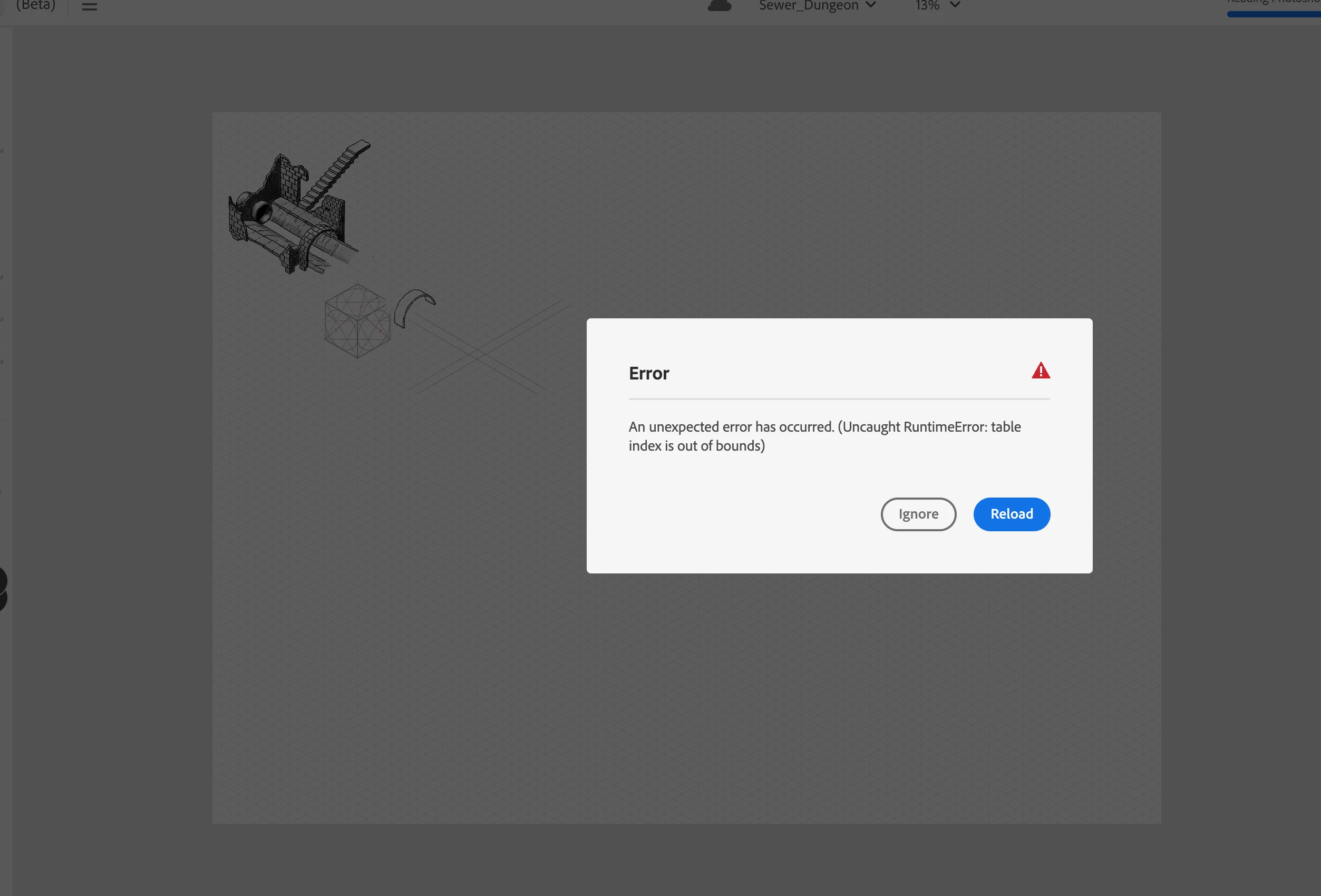
Task: Click the red warning triangle icon
Action: [1040, 371]
